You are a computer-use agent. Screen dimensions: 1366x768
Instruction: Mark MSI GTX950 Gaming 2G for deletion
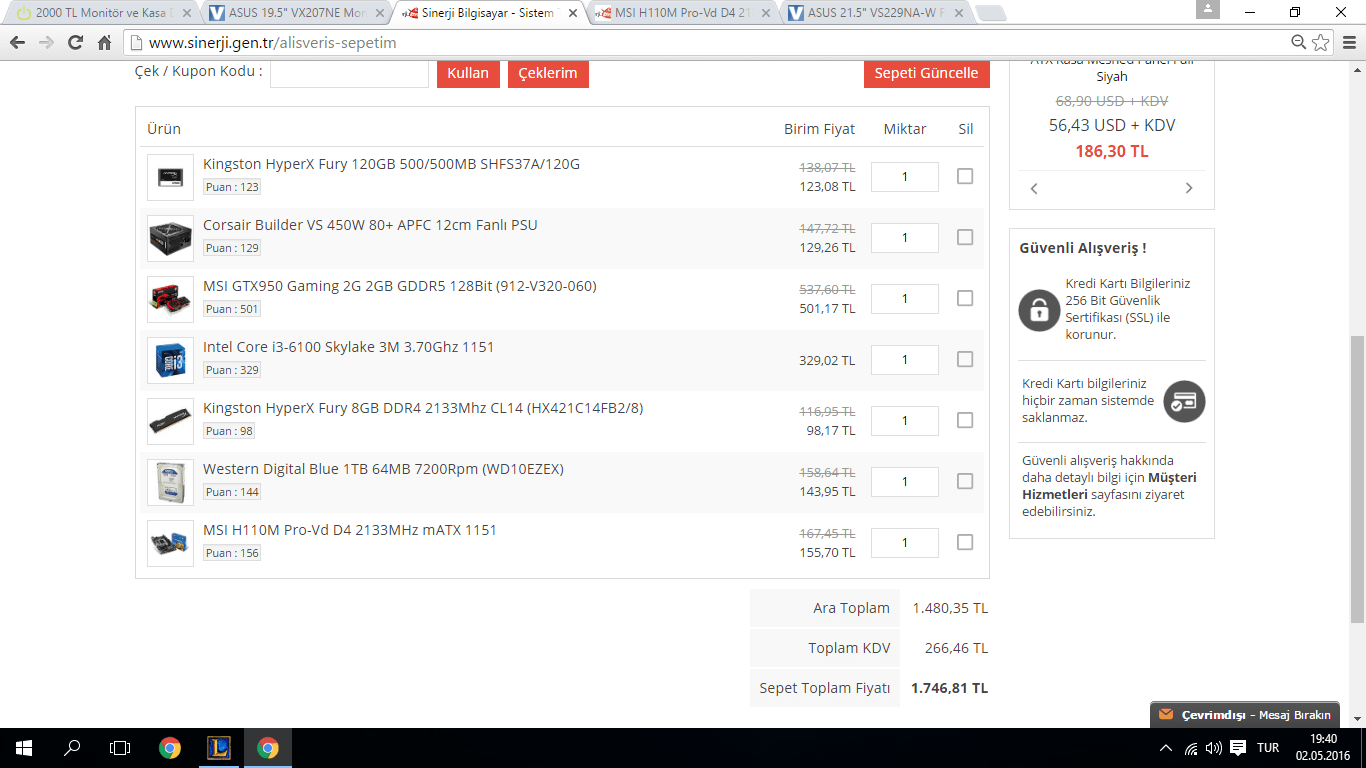[x=965, y=298]
